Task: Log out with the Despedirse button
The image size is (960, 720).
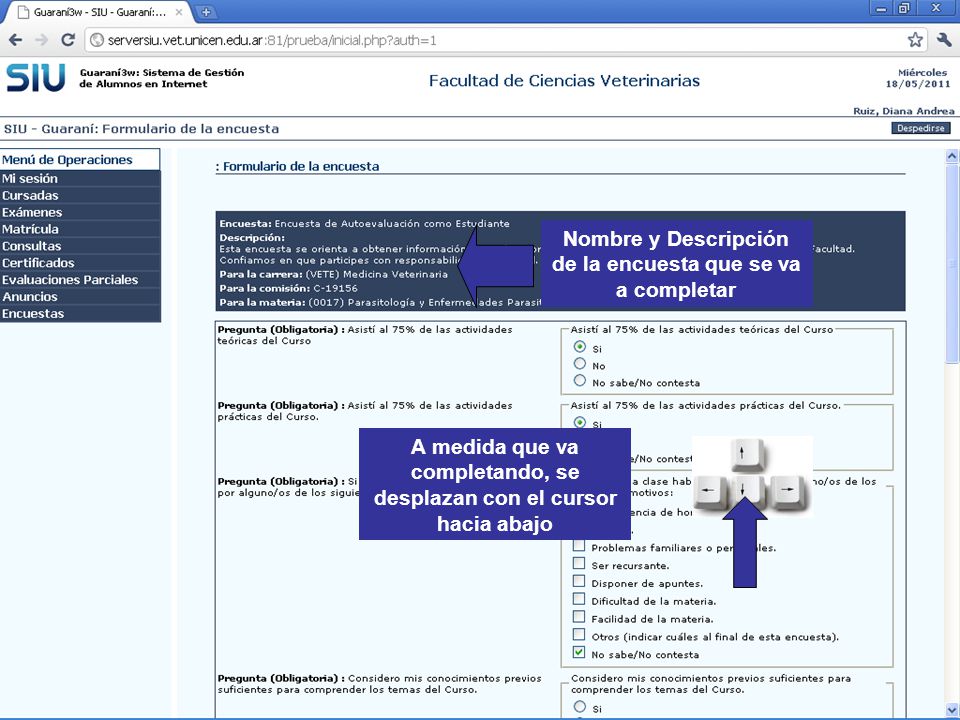Action: 921,128
